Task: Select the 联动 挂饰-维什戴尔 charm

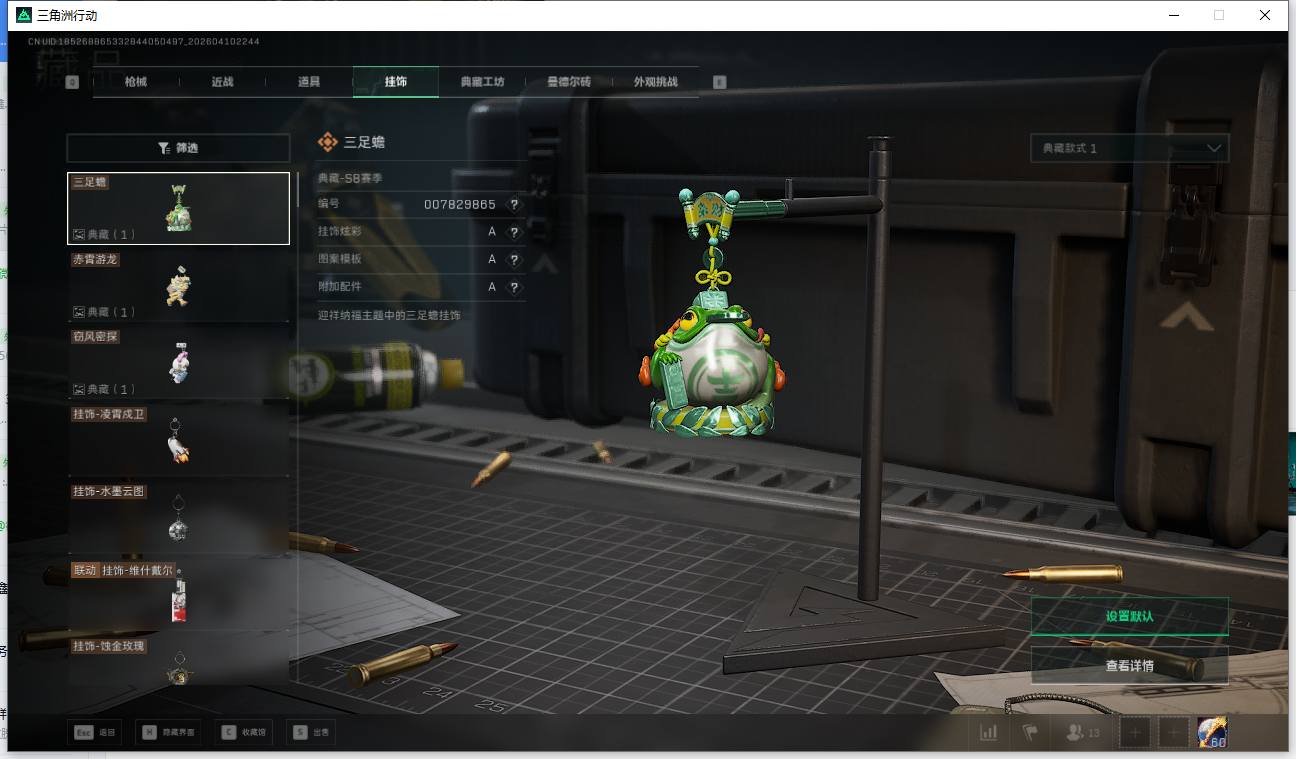Action: click(178, 595)
